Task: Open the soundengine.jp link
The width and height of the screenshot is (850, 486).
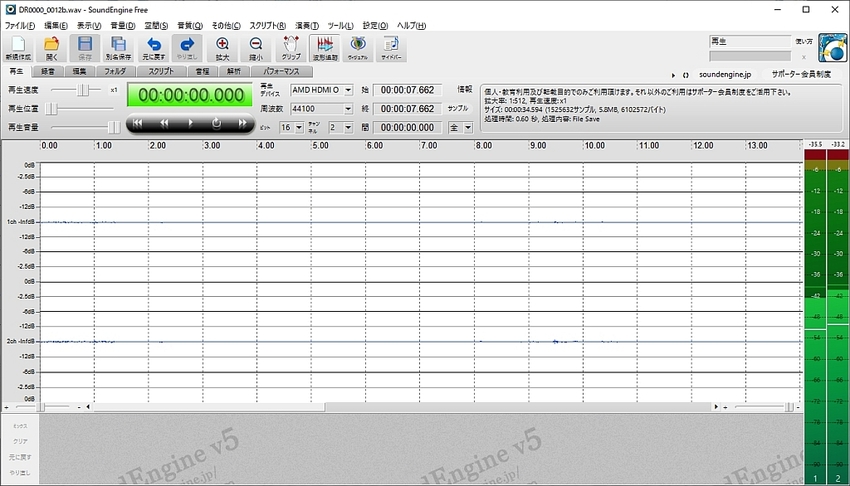Action: point(725,75)
